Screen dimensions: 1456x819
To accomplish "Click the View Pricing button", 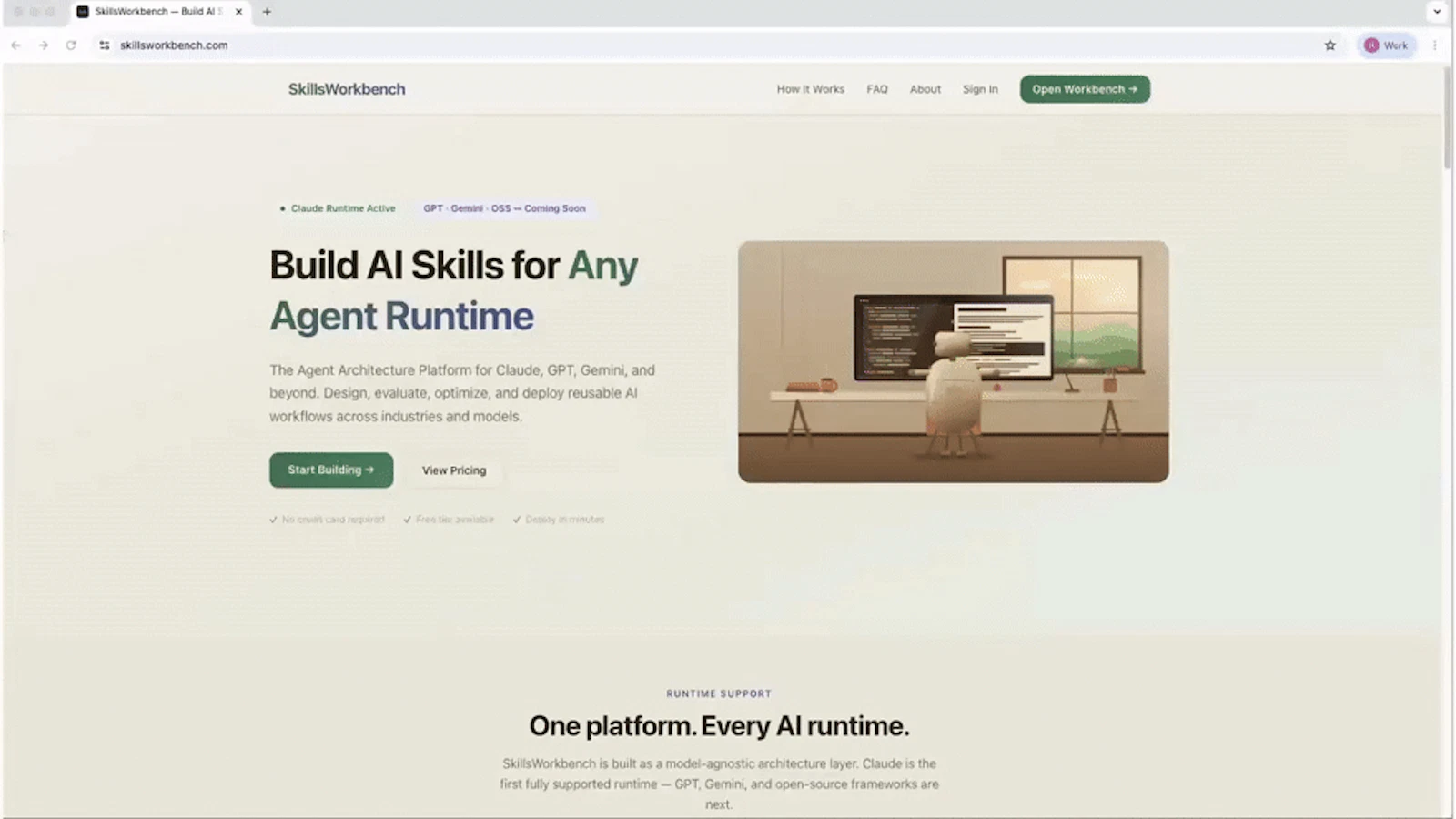I will (x=454, y=470).
